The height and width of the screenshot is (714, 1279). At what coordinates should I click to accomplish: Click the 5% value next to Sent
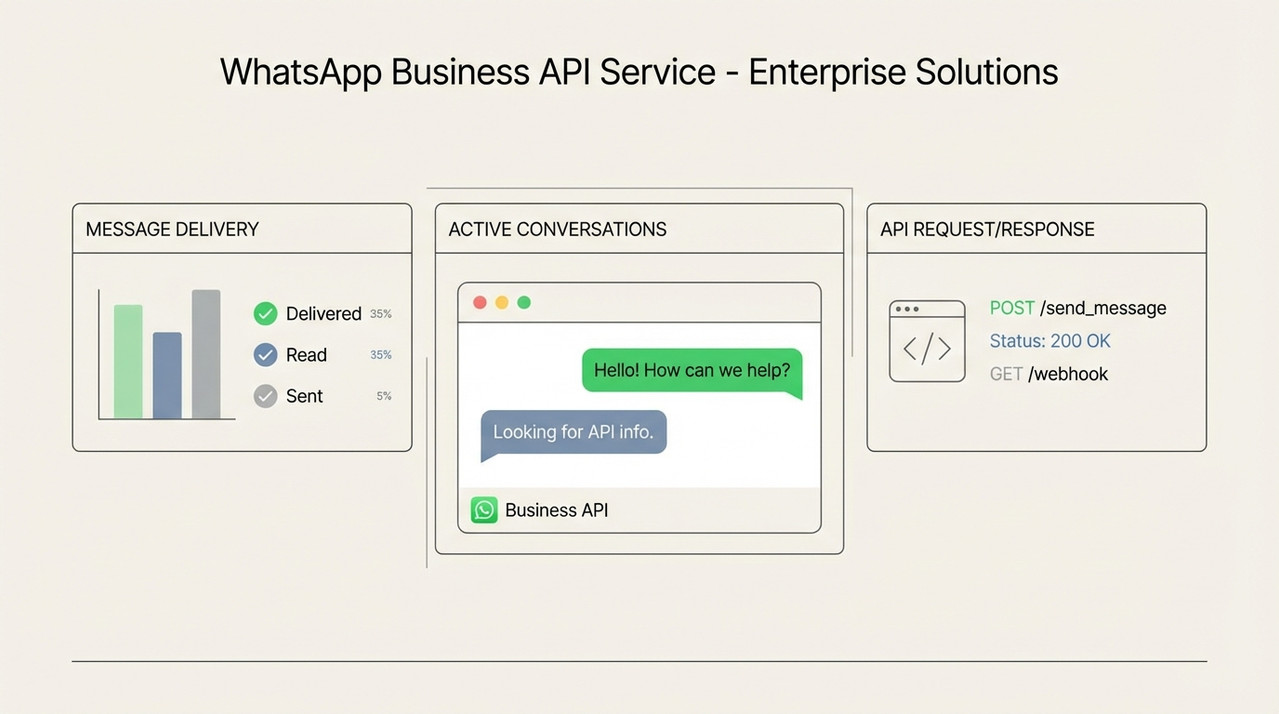click(x=384, y=396)
